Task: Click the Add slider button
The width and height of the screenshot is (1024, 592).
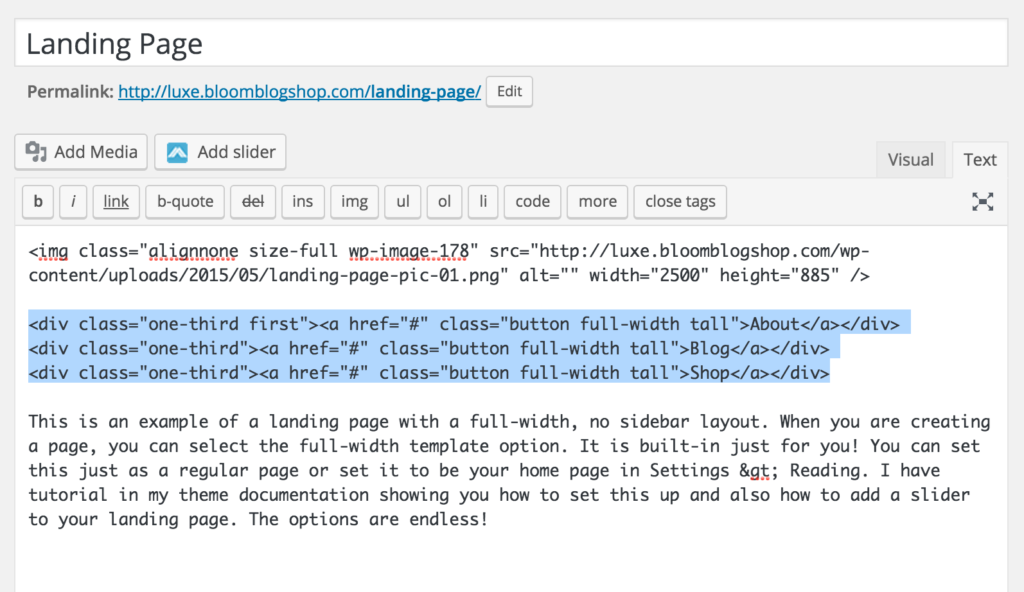Action: [220, 152]
